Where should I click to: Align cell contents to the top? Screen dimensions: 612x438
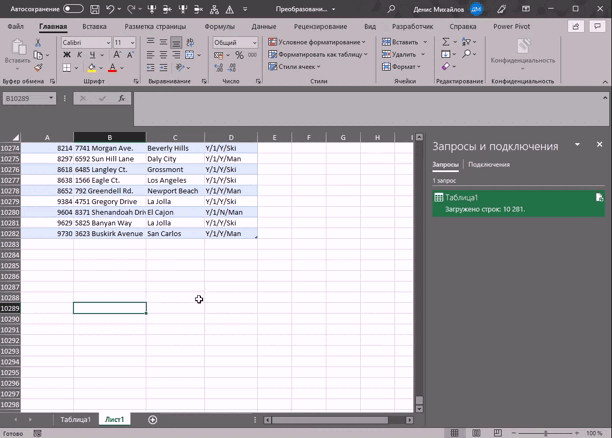coord(150,41)
